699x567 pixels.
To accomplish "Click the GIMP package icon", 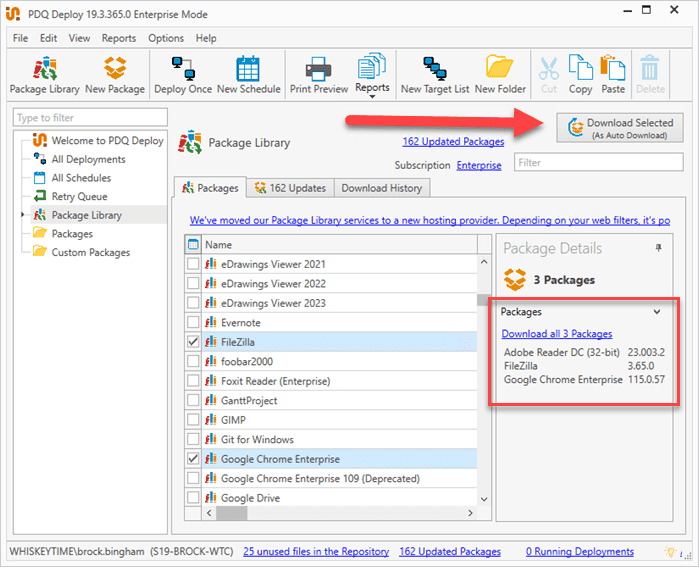I will (x=211, y=420).
